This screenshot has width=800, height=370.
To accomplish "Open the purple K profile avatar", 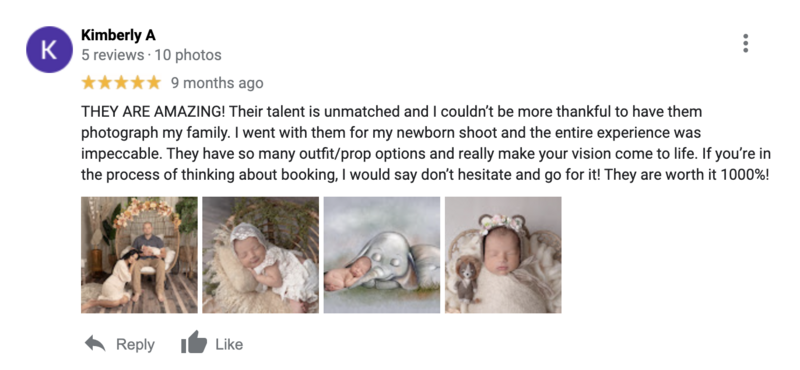I will click(x=49, y=50).
